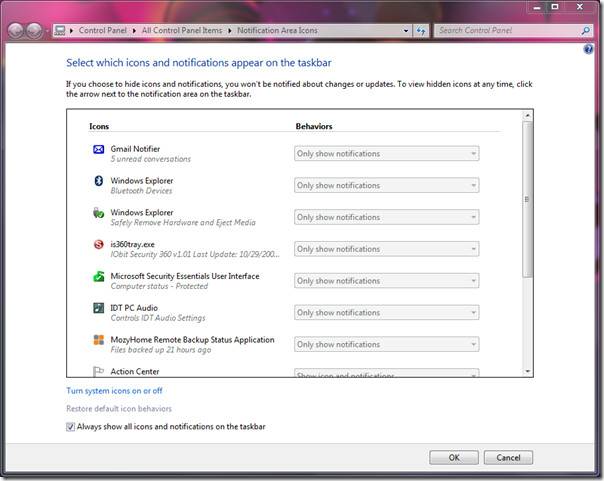The width and height of the screenshot is (604, 481).
Task: Open IDT PC Audio behavior dropdown
Action: click(x=387, y=312)
